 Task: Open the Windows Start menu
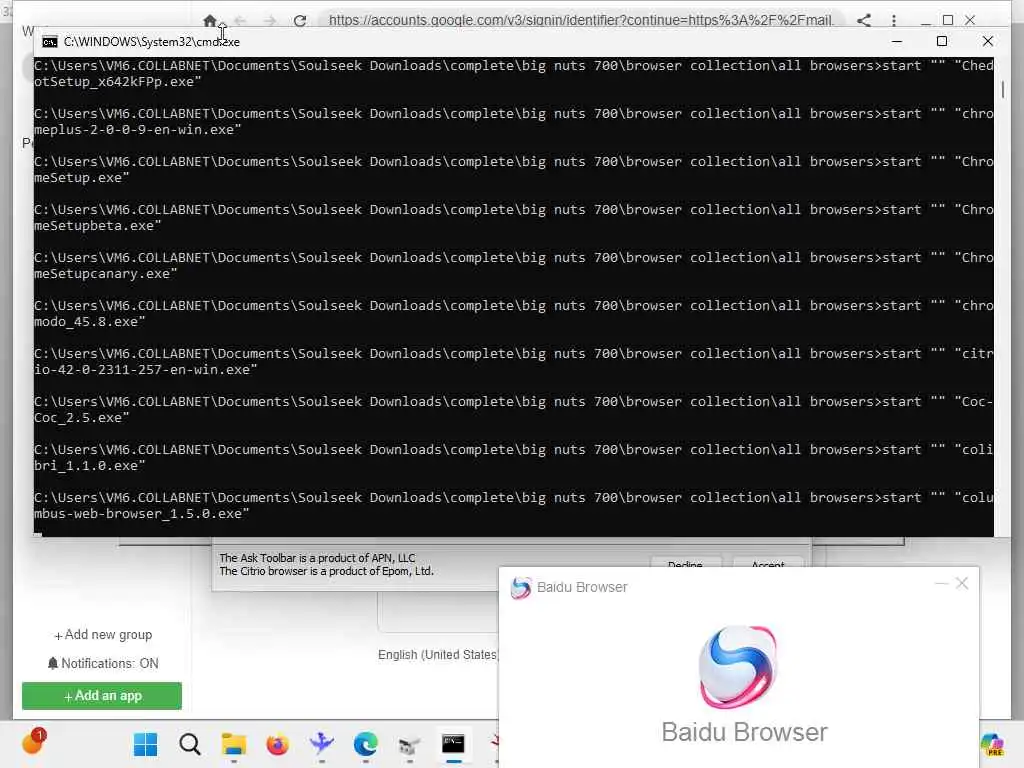tap(145, 744)
